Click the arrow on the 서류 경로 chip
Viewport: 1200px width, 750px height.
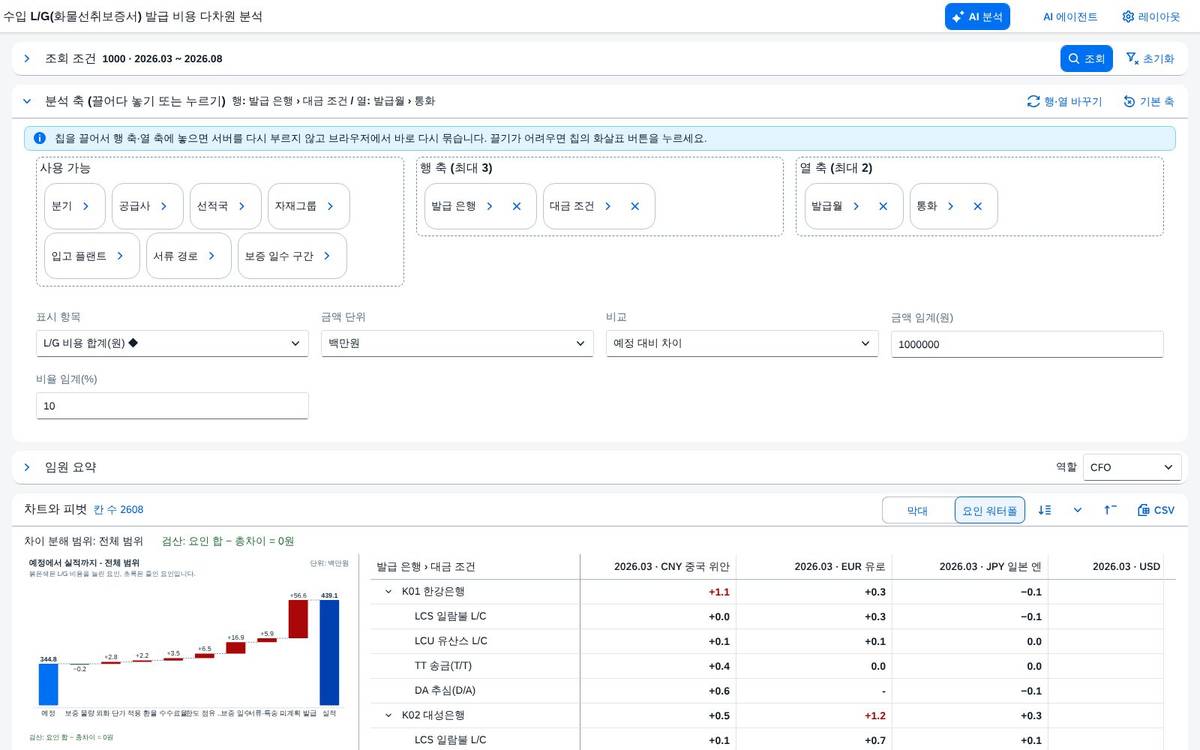click(x=212, y=256)
